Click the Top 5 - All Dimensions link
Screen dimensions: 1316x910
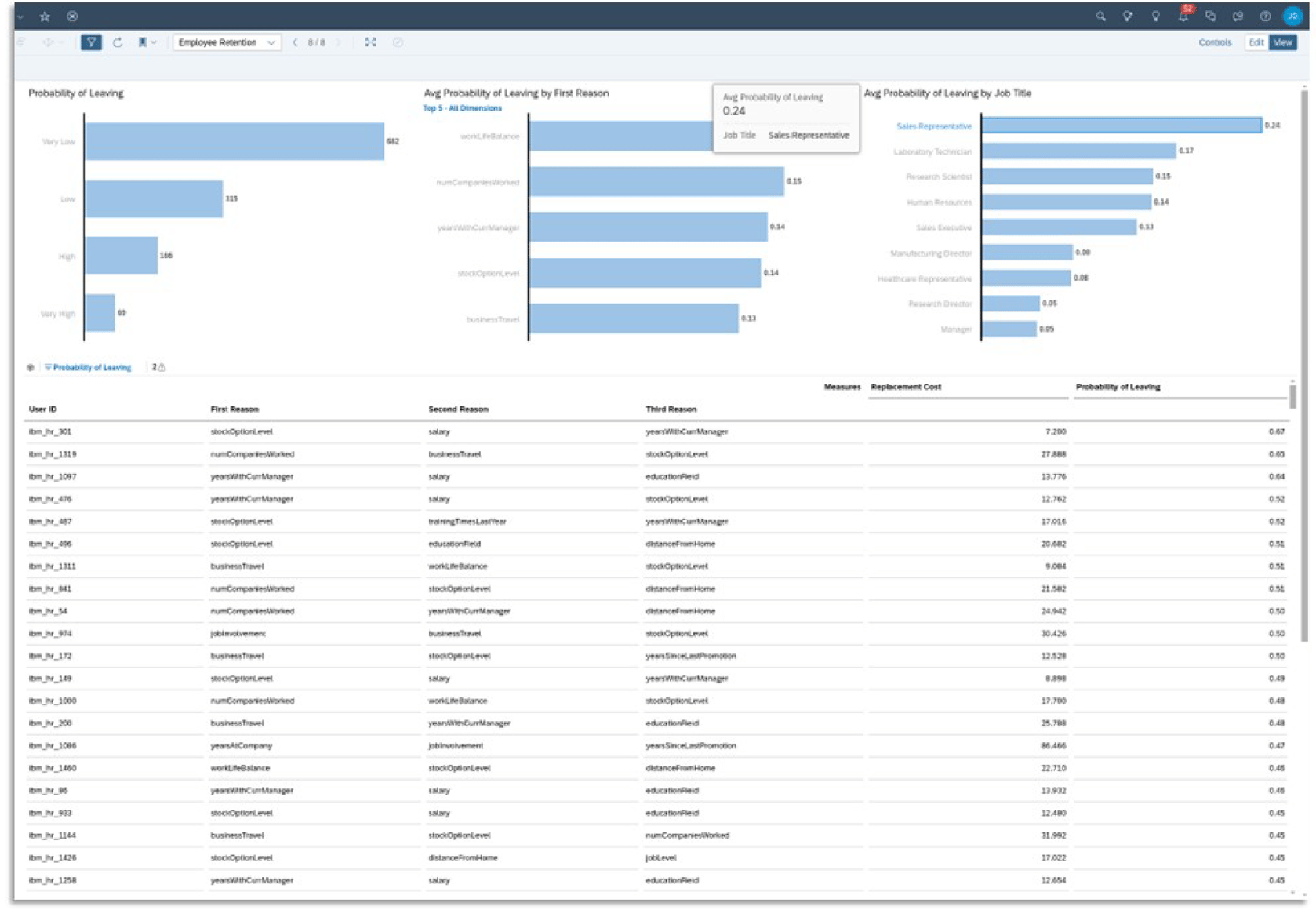point(462,108)
